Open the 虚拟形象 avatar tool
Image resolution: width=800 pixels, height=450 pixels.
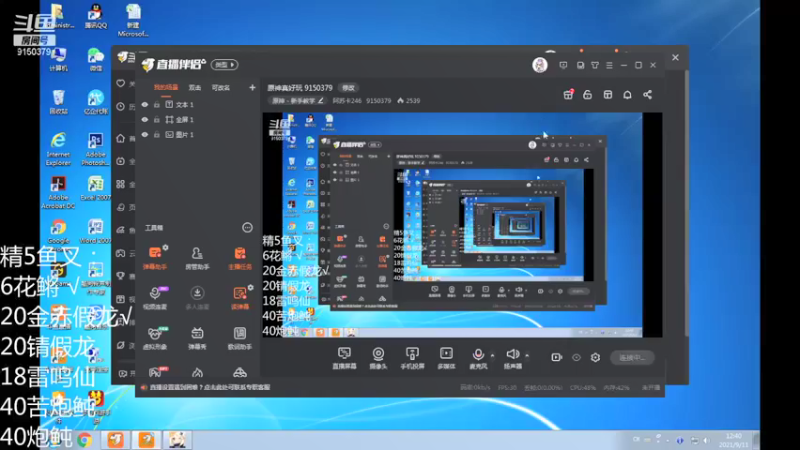click(155, 337)
